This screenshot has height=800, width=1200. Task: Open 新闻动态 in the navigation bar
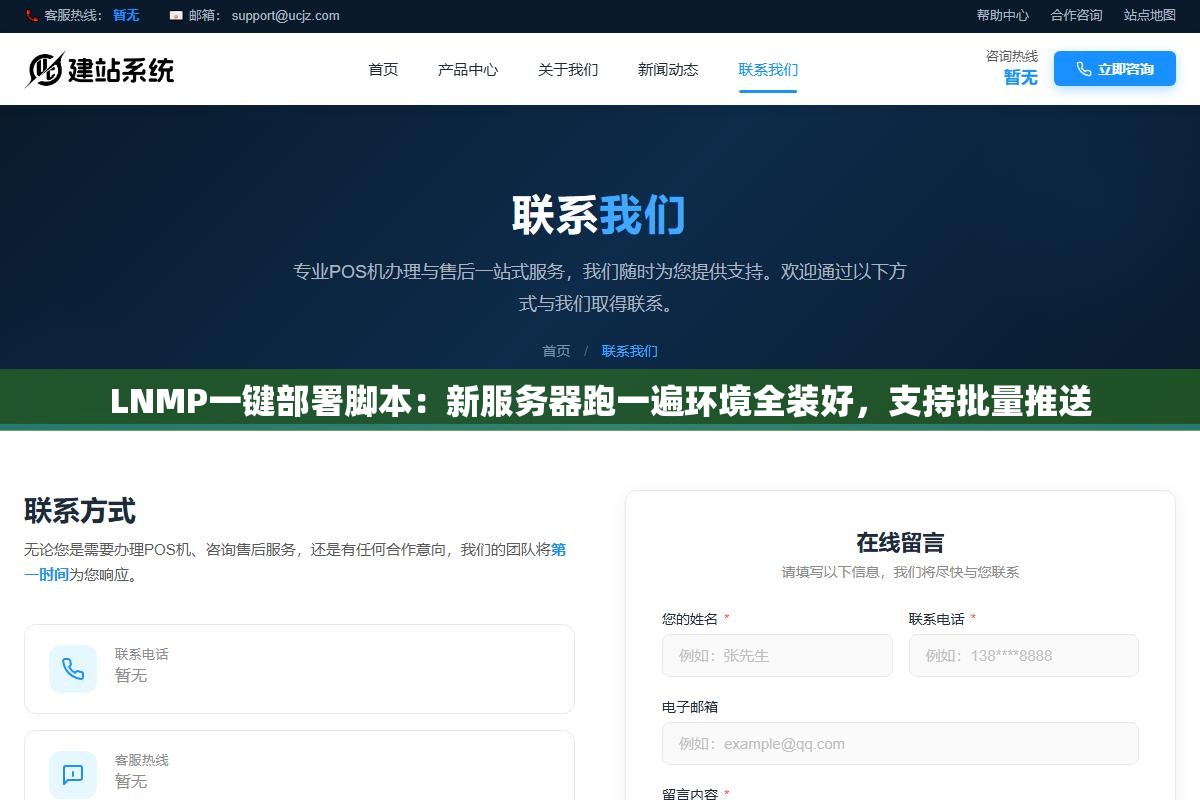668,69
